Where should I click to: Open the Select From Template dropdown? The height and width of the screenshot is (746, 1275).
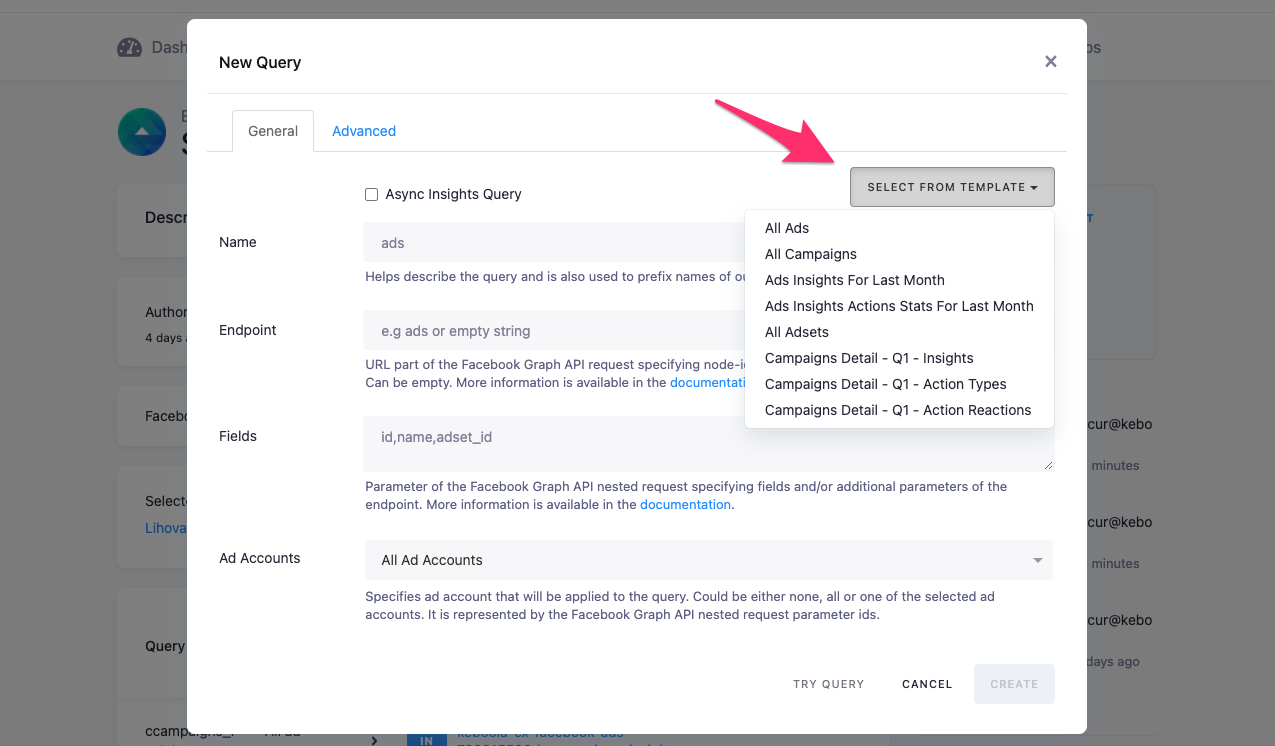952,187
